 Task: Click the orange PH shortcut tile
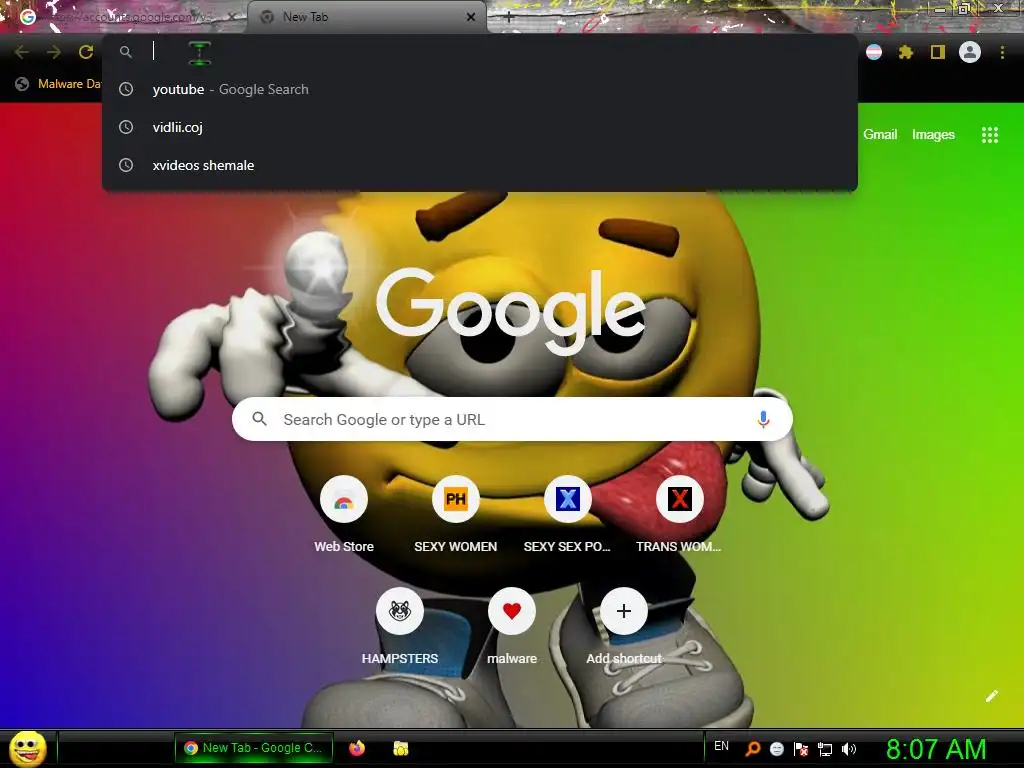(456, 500)
